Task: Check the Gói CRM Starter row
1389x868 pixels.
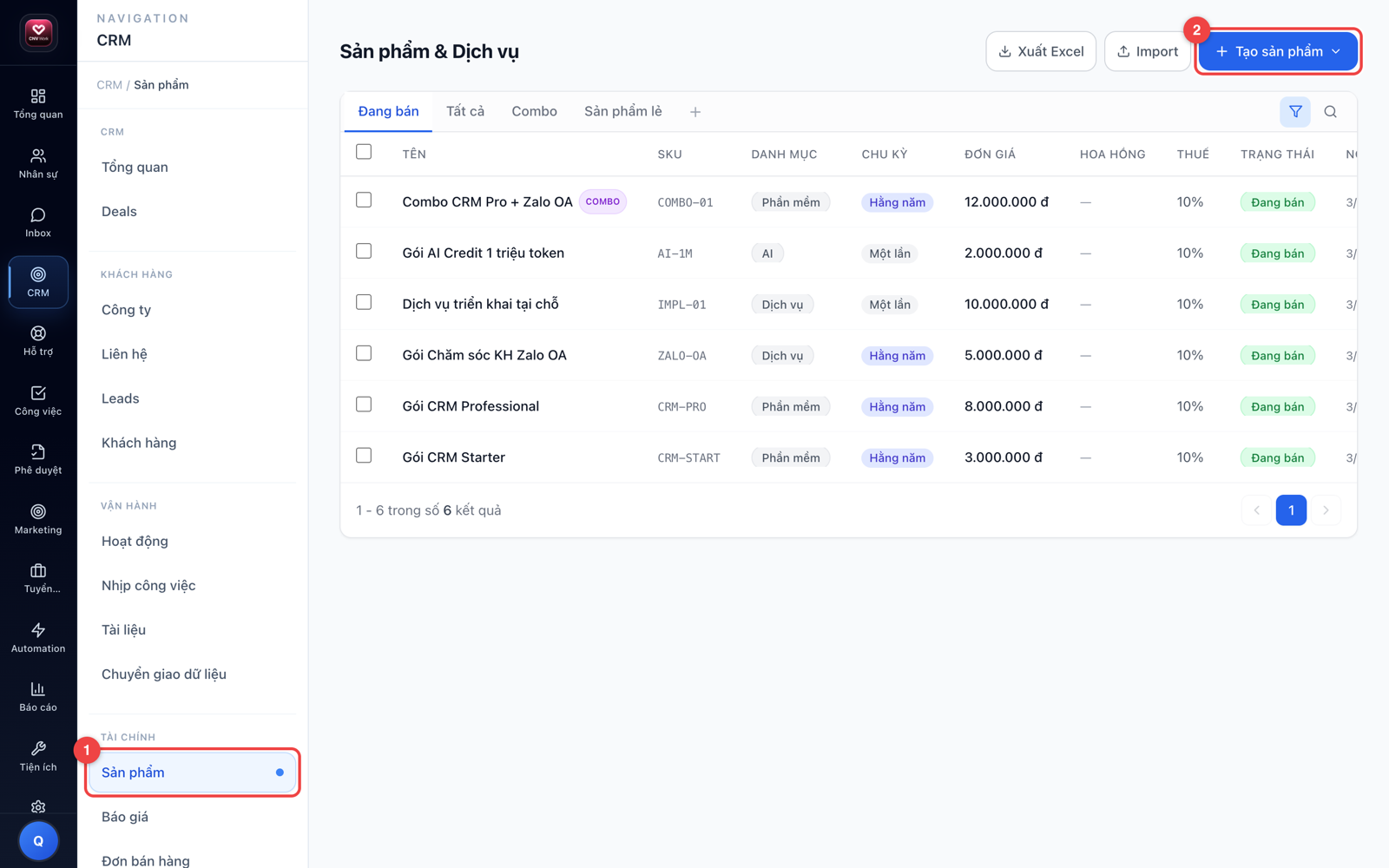Action: [364, 456]
